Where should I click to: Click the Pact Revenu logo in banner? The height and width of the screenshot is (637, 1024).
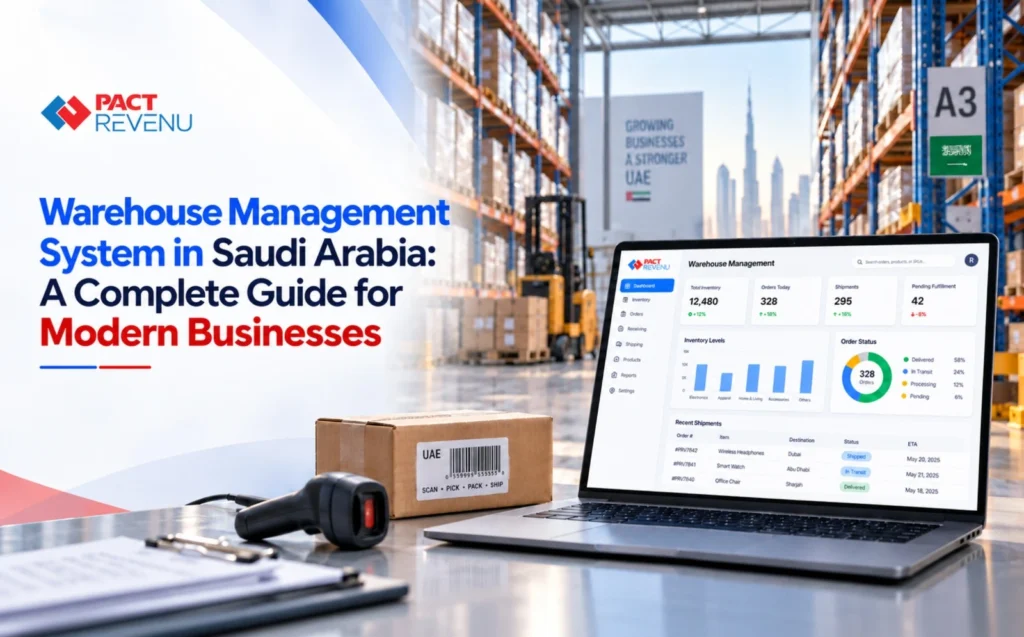pos(117,113)
